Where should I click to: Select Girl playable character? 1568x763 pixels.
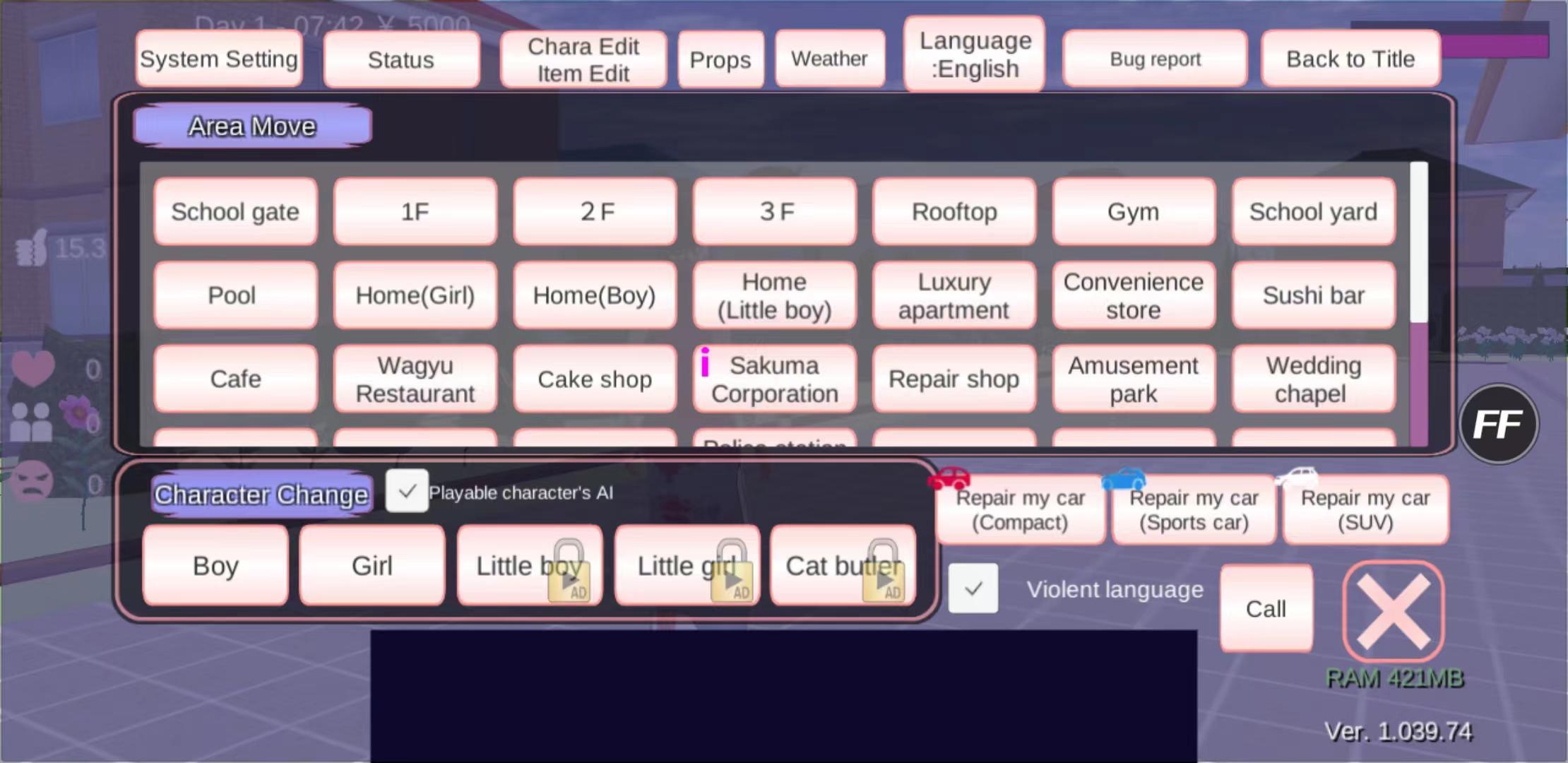[371, 565]
